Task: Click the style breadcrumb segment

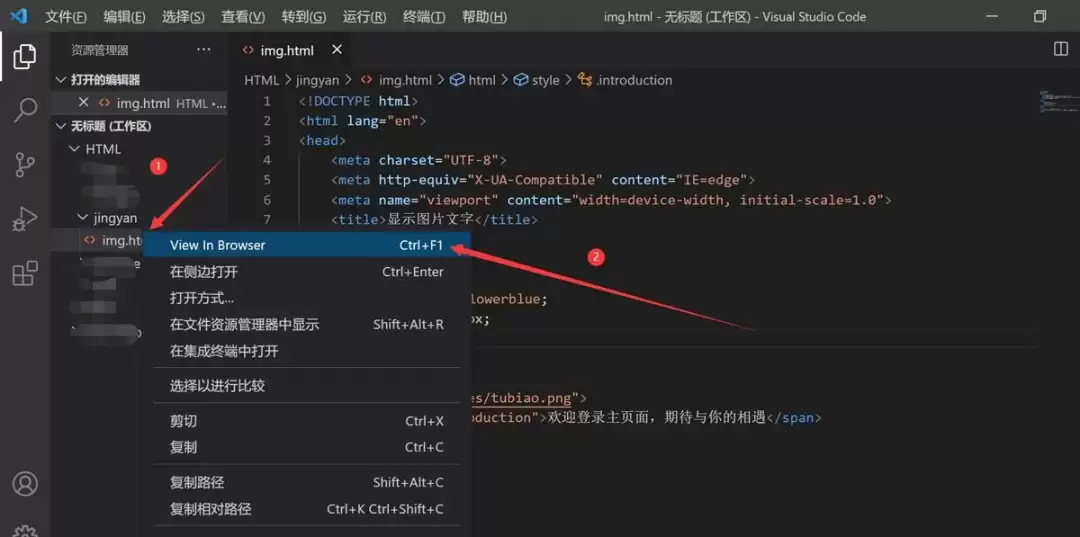Action: [x=545, y=80]
